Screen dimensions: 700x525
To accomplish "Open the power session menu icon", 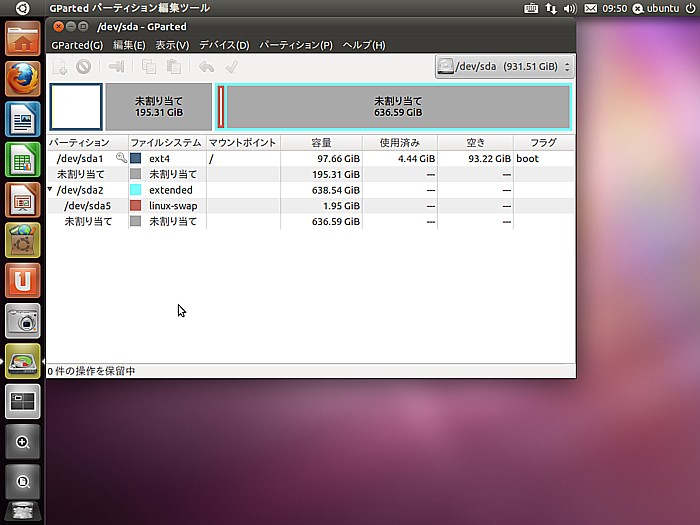I will (x=690, y=8).
